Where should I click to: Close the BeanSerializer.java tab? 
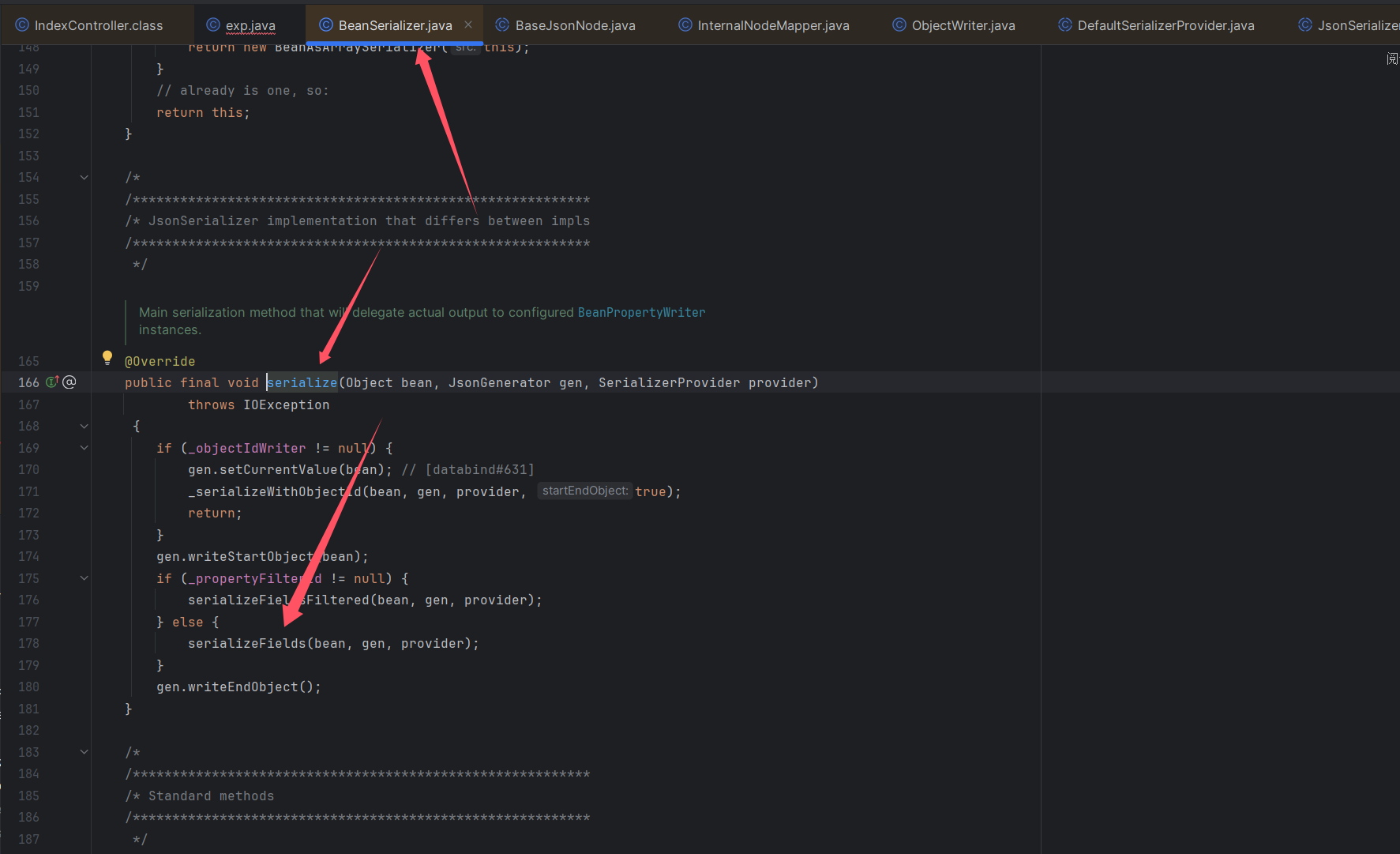468,24
